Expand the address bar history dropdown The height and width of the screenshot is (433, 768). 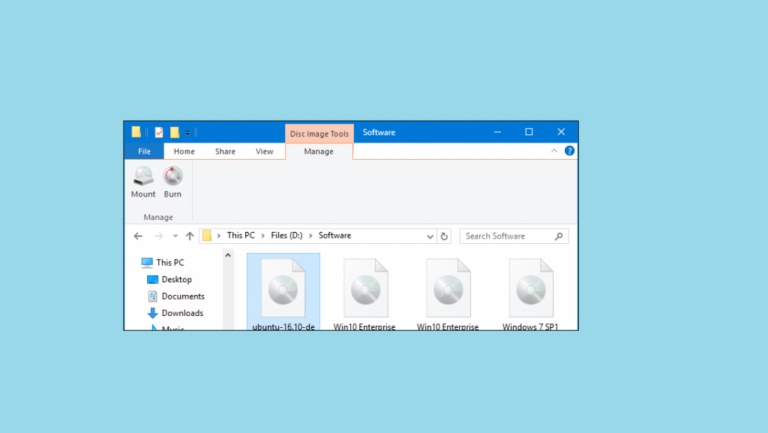[x=430, y=236]
